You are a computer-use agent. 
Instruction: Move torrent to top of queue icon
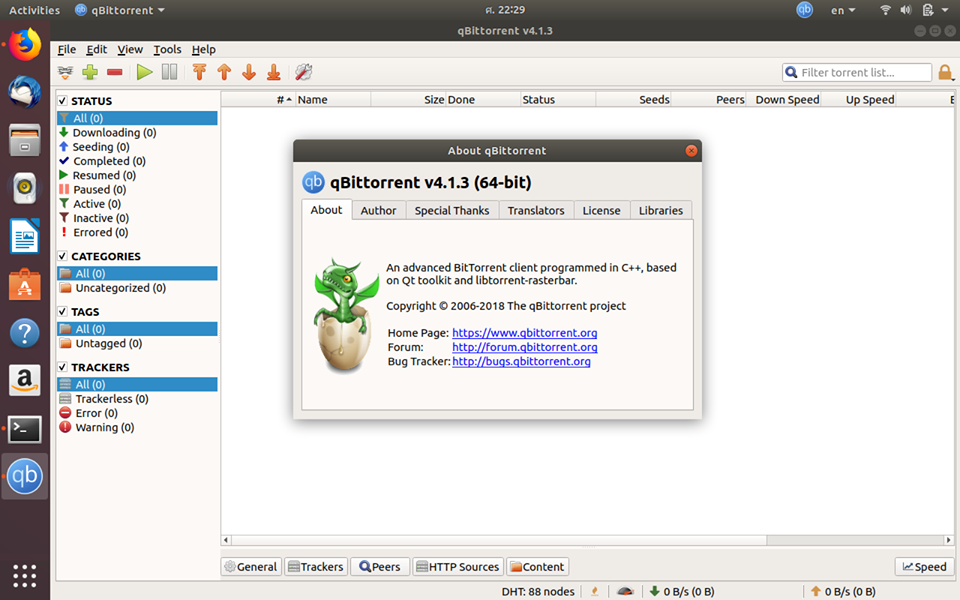click(199, 72)
